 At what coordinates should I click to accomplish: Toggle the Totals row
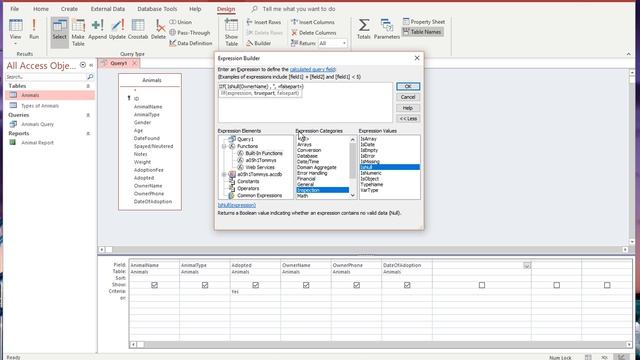point(364,29)
